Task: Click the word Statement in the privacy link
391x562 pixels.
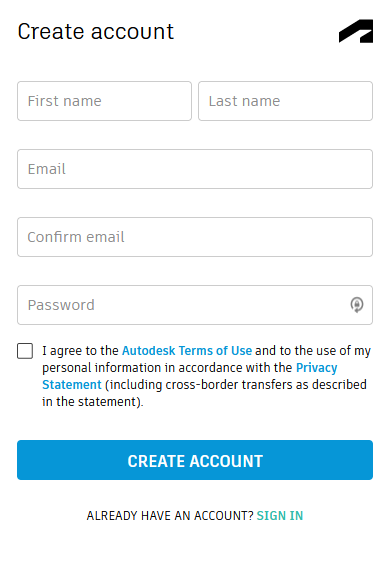Action: [72, 385]
